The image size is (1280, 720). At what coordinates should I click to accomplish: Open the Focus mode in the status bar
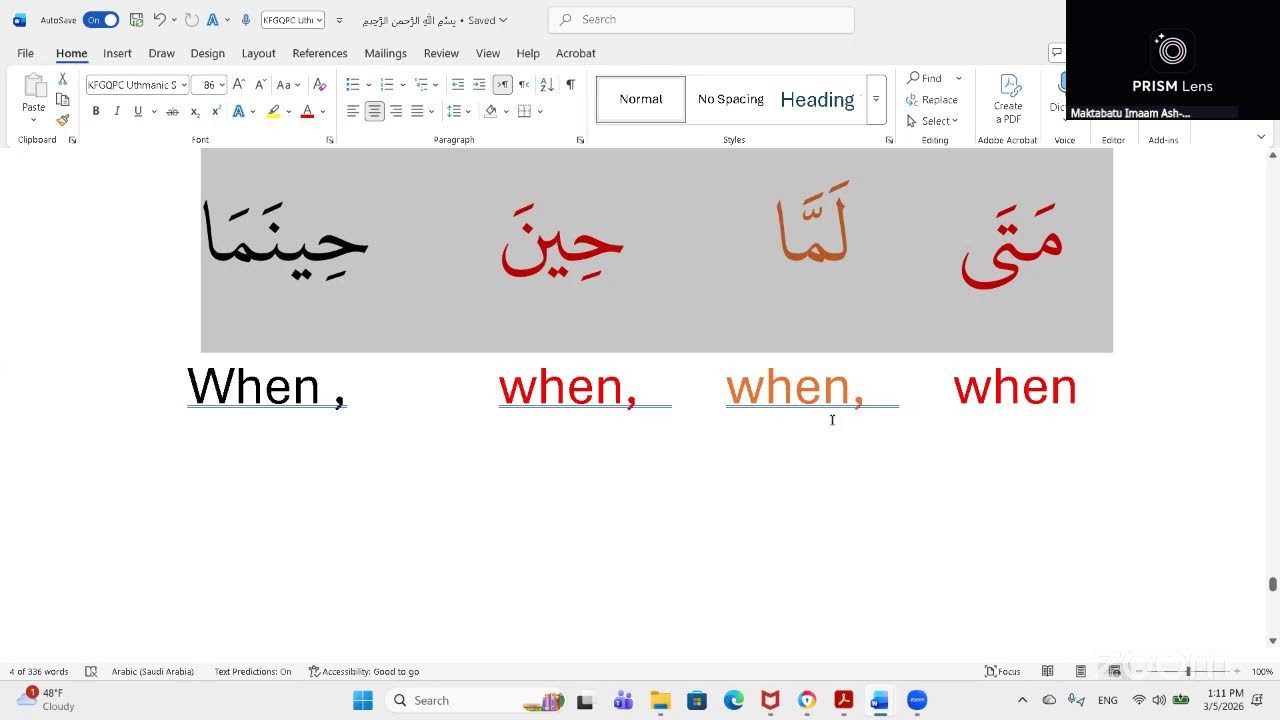[1002, 672]
